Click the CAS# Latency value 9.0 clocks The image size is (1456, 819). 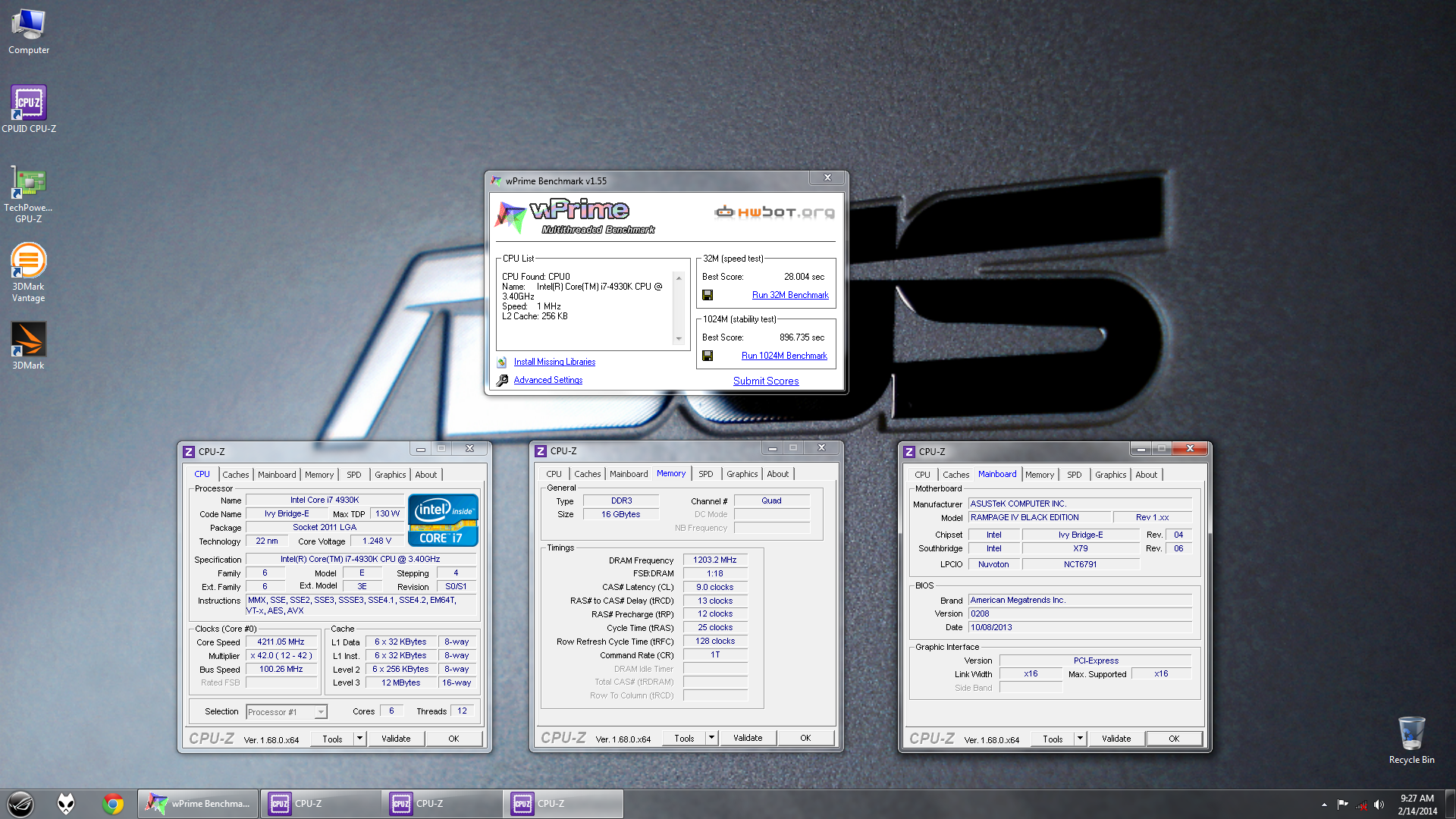pyautogui.click(x=714, y=587)
